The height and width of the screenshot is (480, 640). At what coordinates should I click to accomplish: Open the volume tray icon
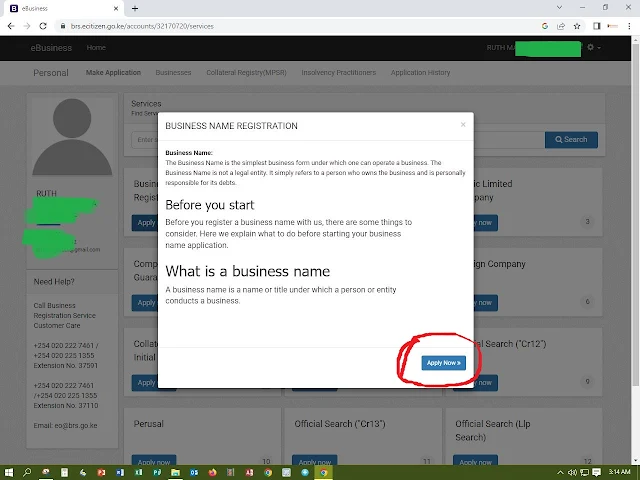click(572, 473)
